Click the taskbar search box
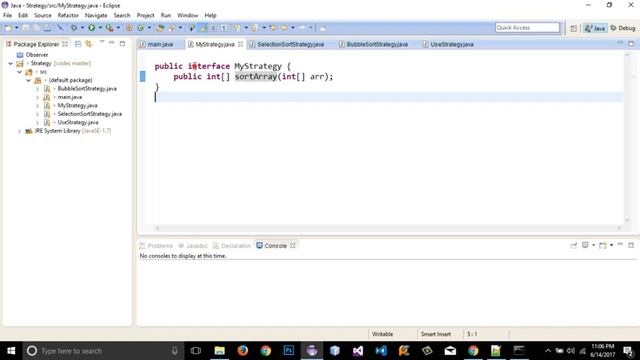 click(103, 351)
